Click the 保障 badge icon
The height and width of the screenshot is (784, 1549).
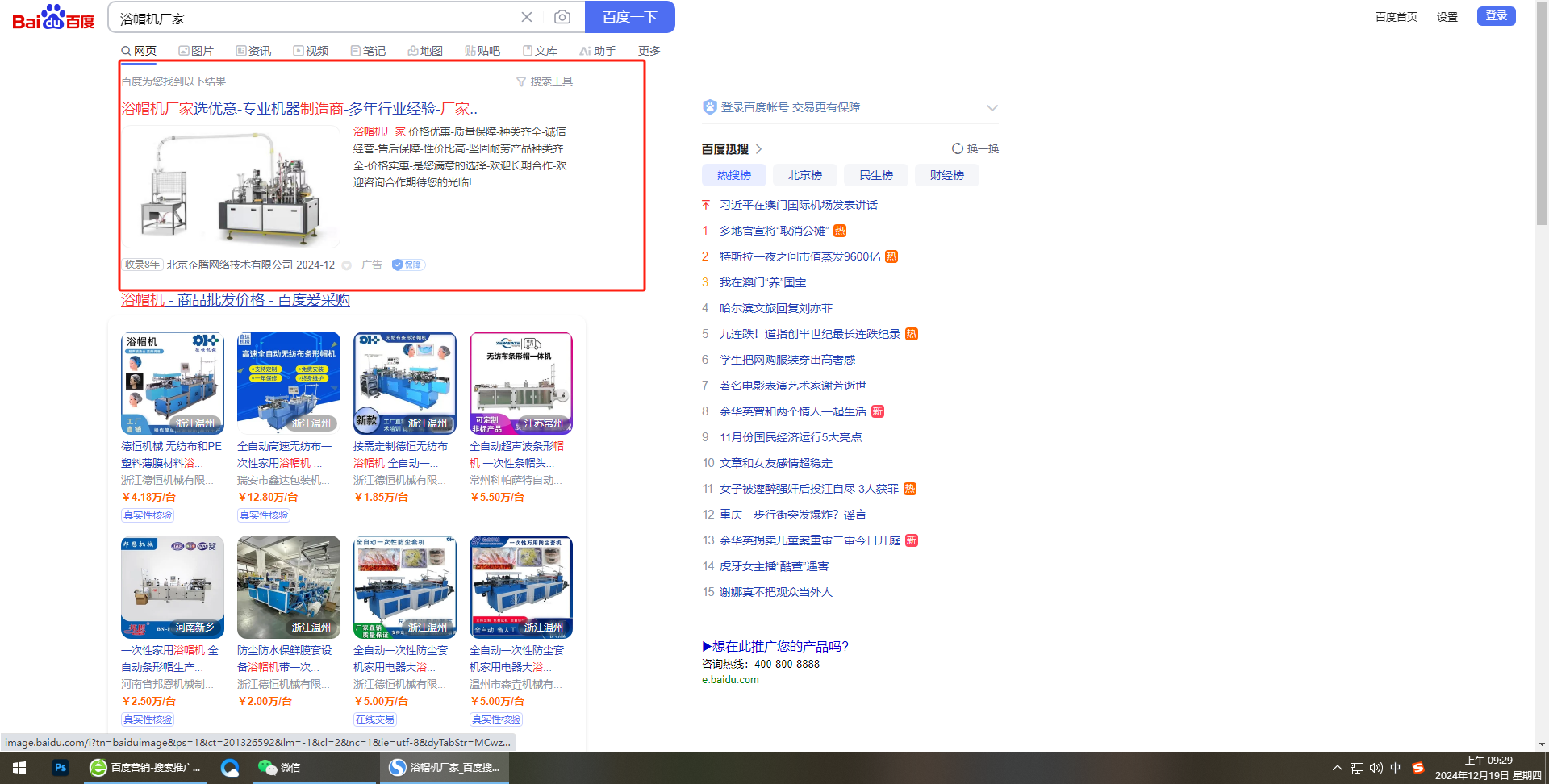click(407, 265)
